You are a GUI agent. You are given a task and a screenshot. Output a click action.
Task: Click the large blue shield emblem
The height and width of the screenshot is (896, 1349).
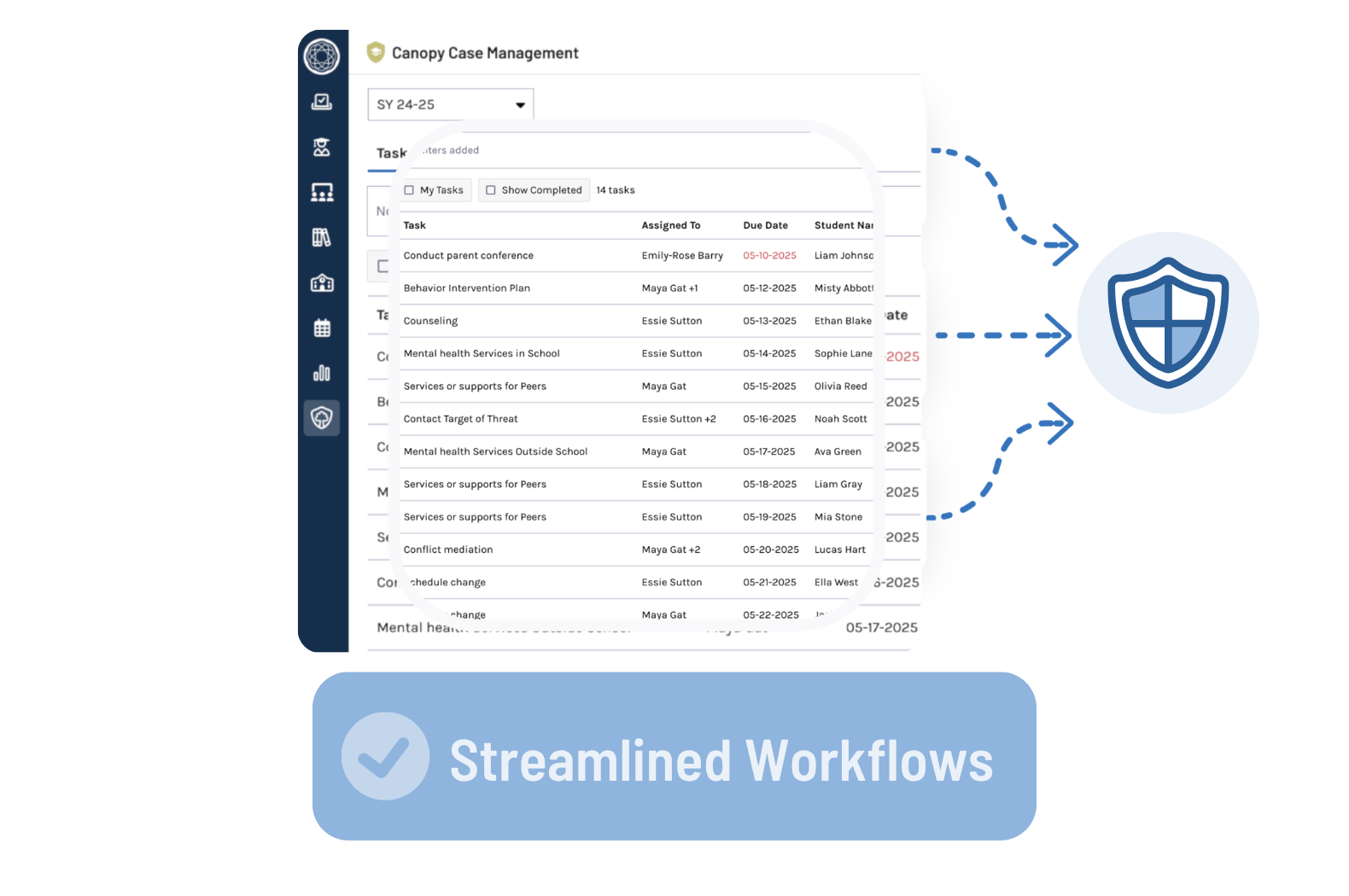(1167, 323)
